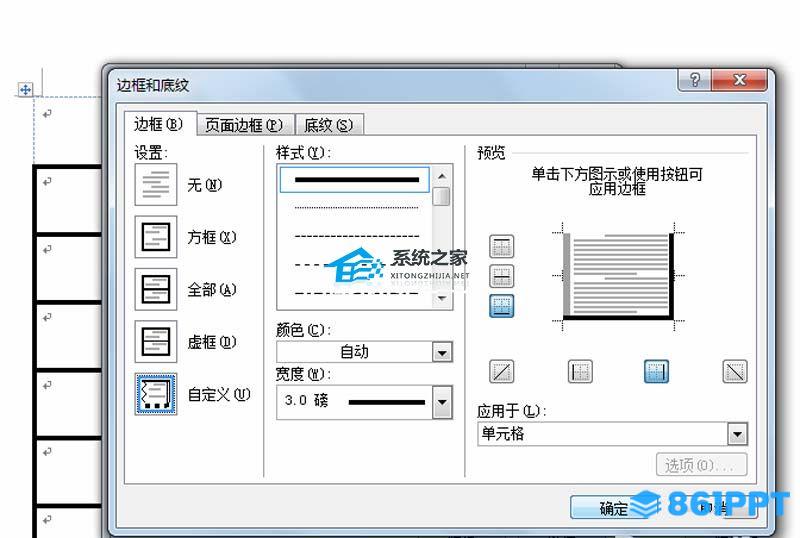Click the 单元格 text in apply-to box
This screenshot has width=800, height=538.
(x=503, y=434)
